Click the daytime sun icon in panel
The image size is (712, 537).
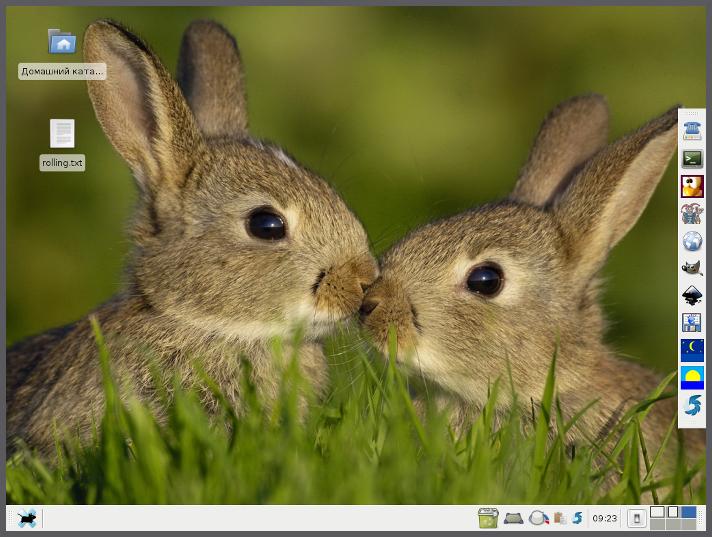[691, 377]
